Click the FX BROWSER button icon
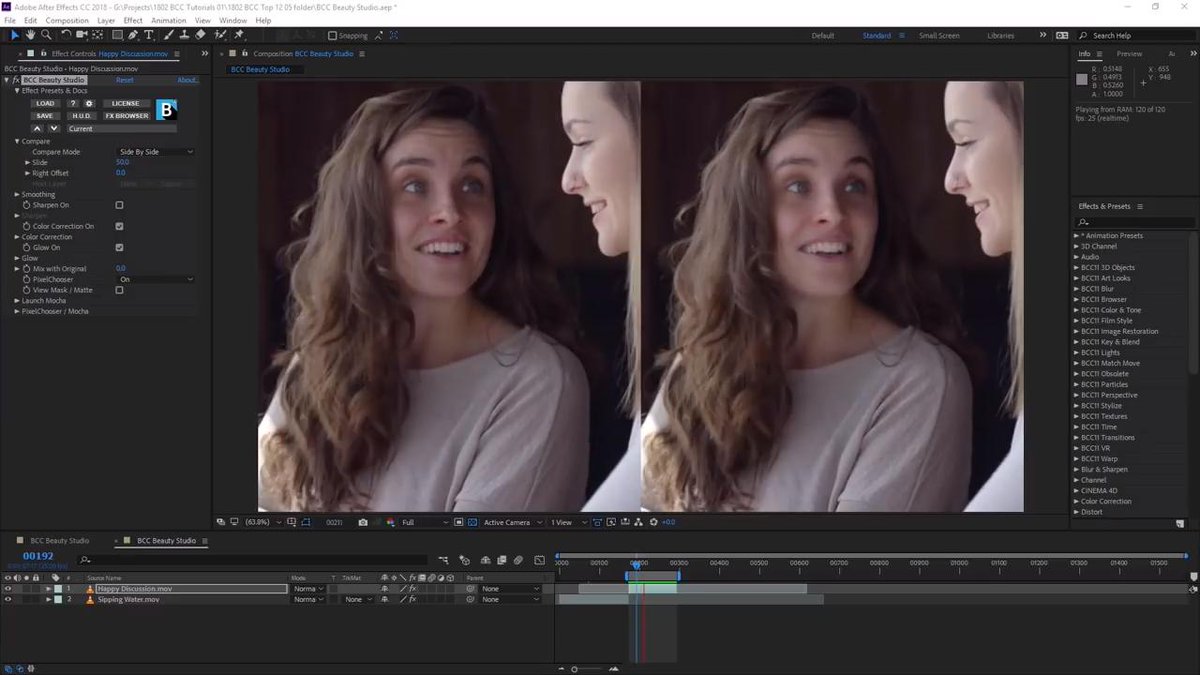 click(126, 116)
